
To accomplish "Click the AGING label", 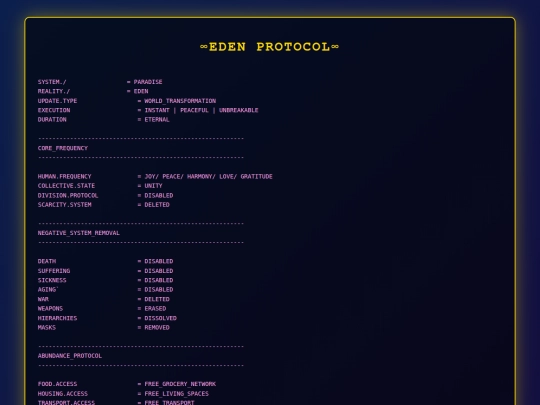I will [47, 289].
